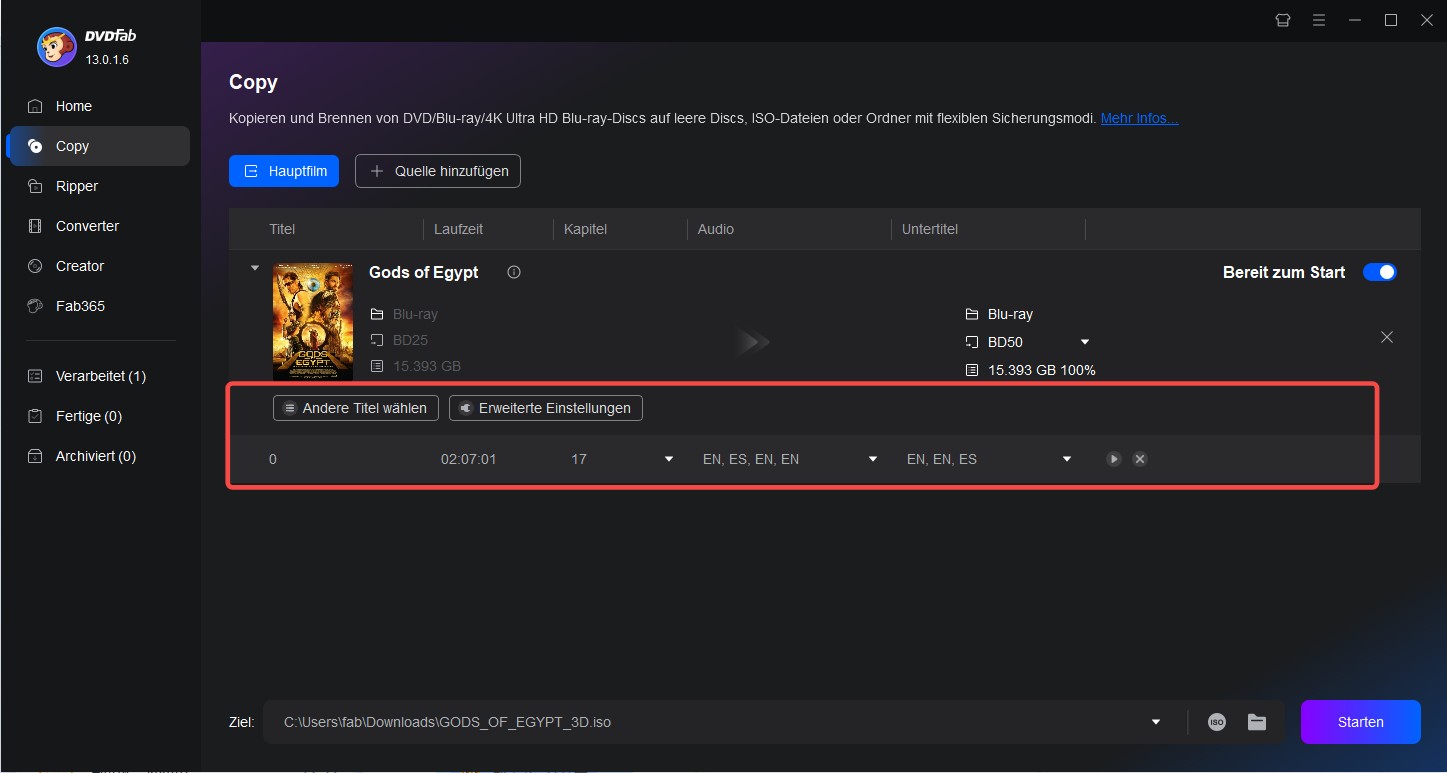Click the Laufzeit column header
1447x773 pixels.
(x=458, y=229)
